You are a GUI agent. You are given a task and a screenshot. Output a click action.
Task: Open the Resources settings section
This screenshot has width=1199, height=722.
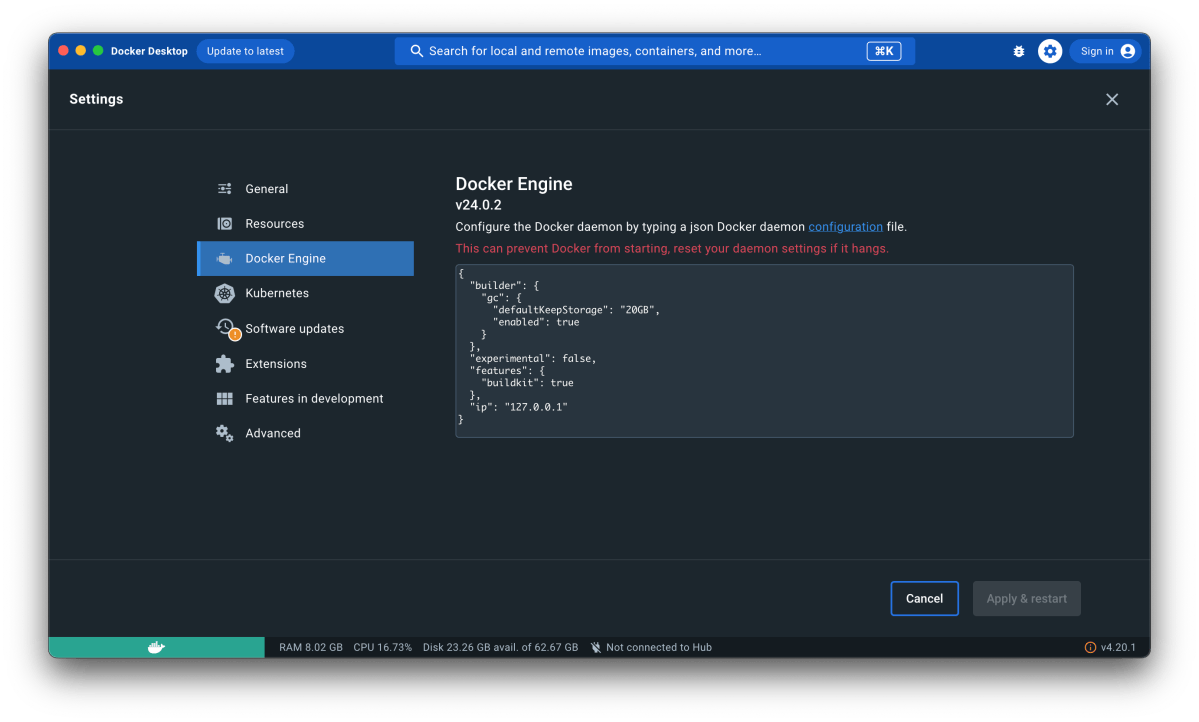click(305, 223)
